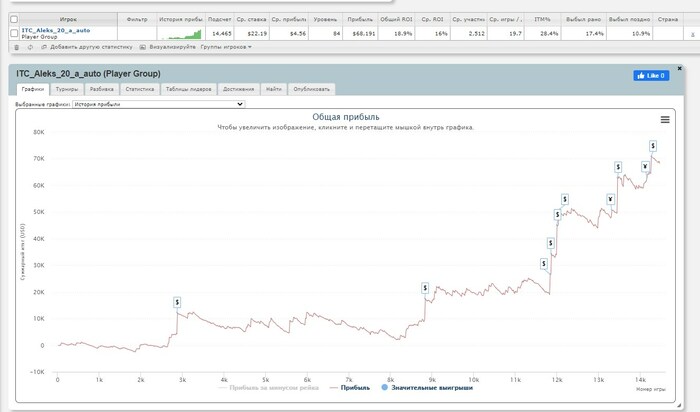
Task: Sort by the Выбыл рано column header
Action: 583,19
